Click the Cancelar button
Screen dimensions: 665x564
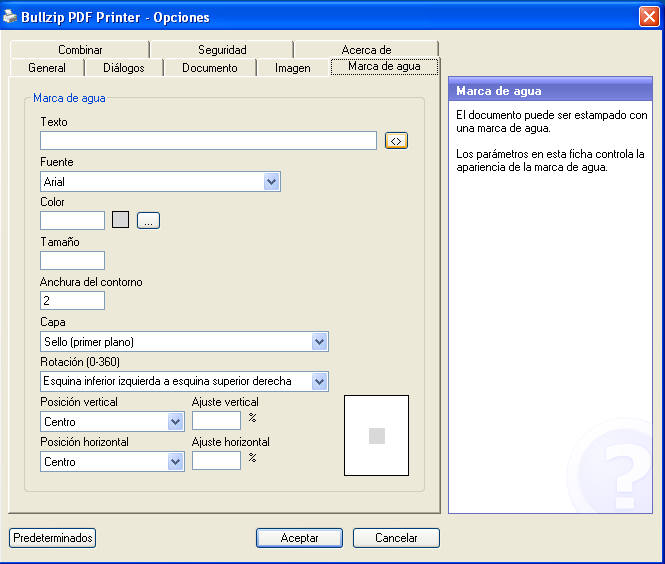point(396,538)
